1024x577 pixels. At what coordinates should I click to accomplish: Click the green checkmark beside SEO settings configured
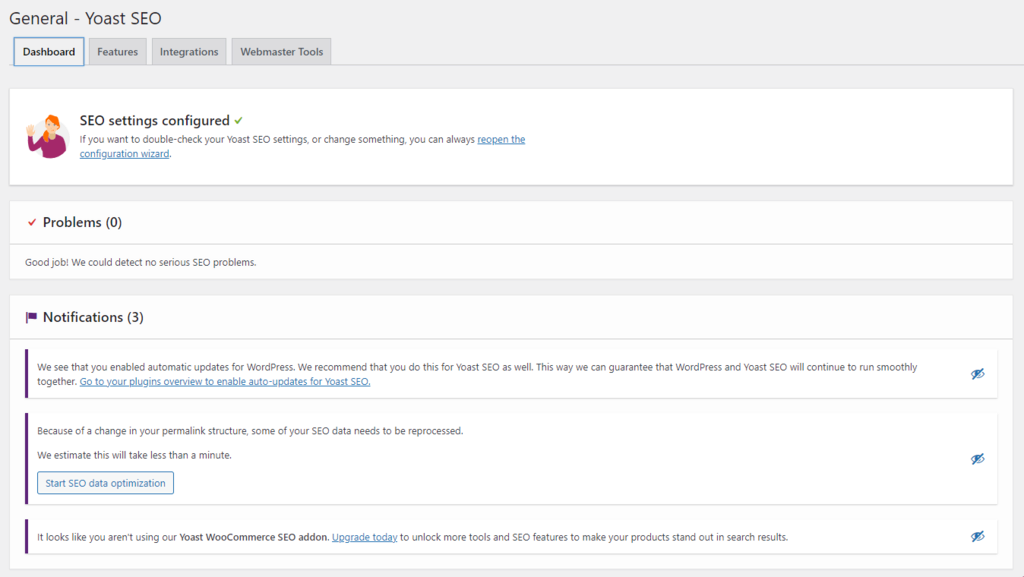click(237, 120)
